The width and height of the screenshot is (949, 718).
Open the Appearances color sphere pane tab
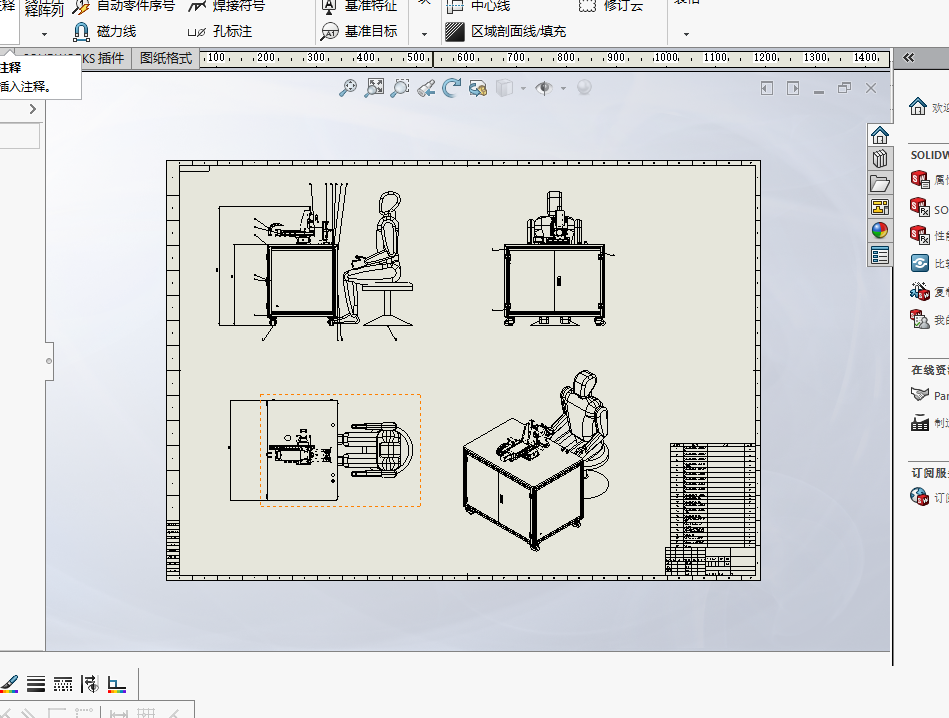click(880, 231)
